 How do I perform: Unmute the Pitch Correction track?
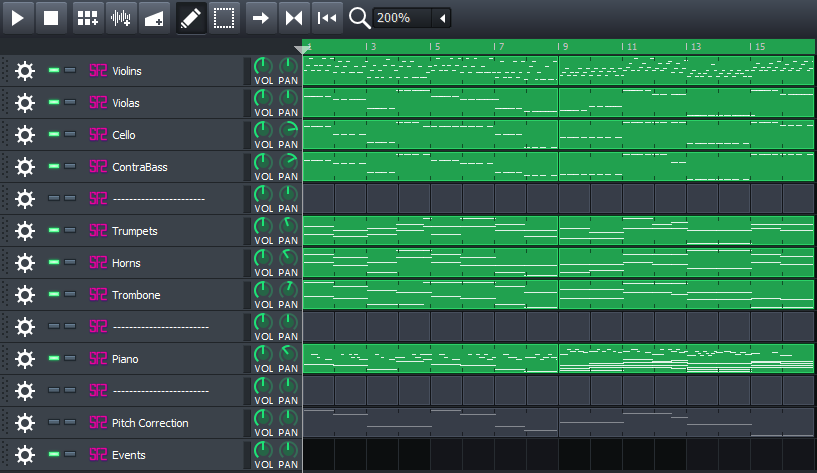pyautogui.click(x=54, y=422)
